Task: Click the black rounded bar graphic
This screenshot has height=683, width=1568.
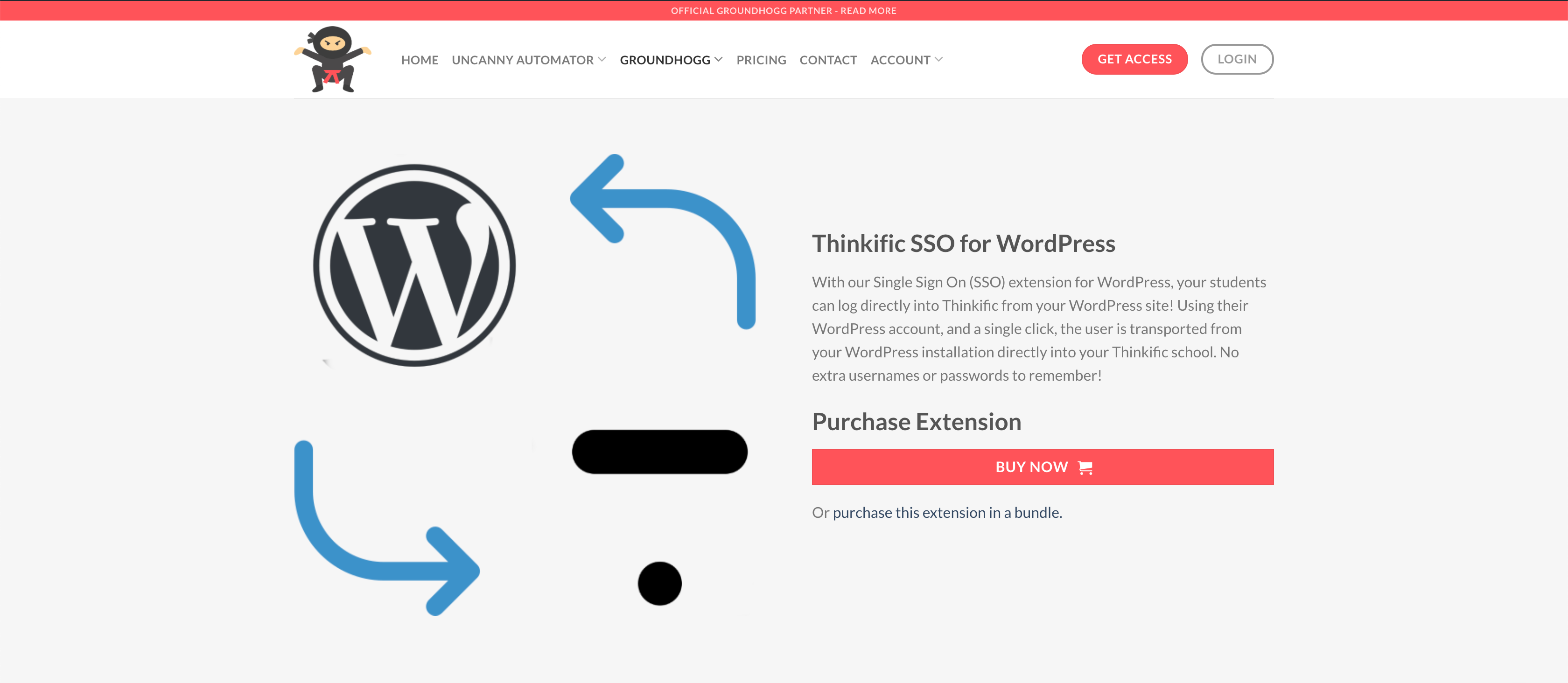Action: [660, 452]
